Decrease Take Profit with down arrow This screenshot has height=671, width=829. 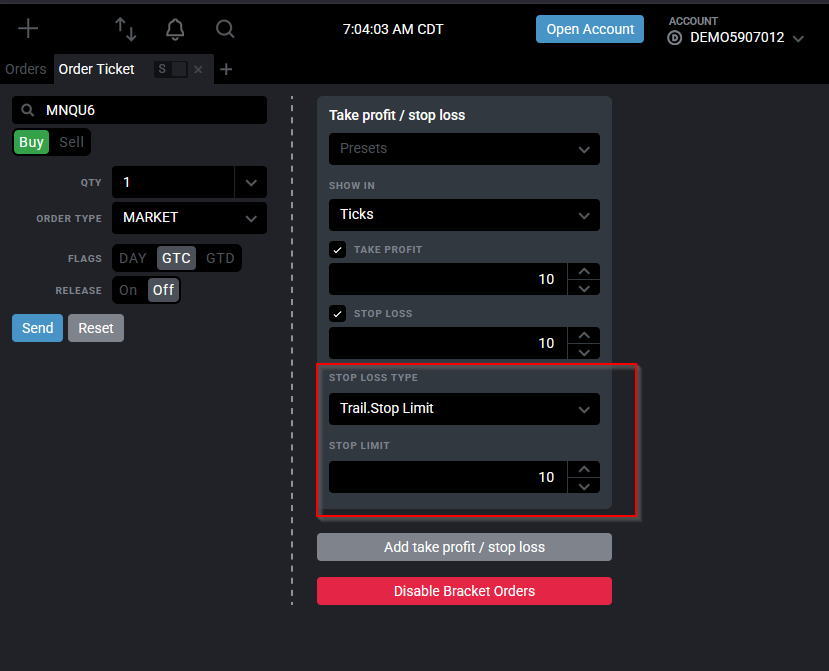584,288
